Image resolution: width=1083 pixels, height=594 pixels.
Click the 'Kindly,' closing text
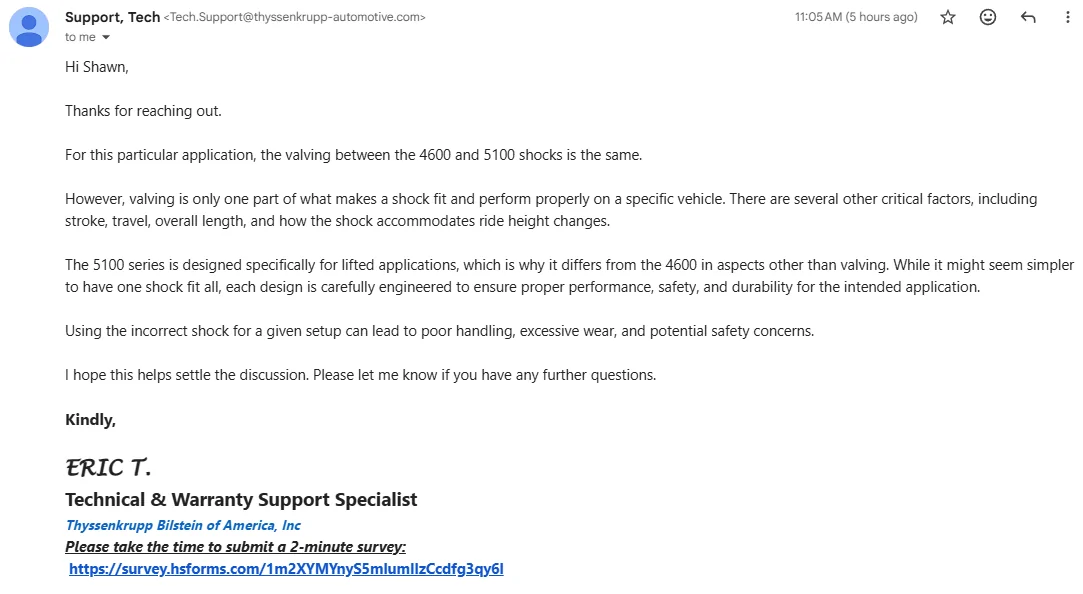[x=90, y=419]
